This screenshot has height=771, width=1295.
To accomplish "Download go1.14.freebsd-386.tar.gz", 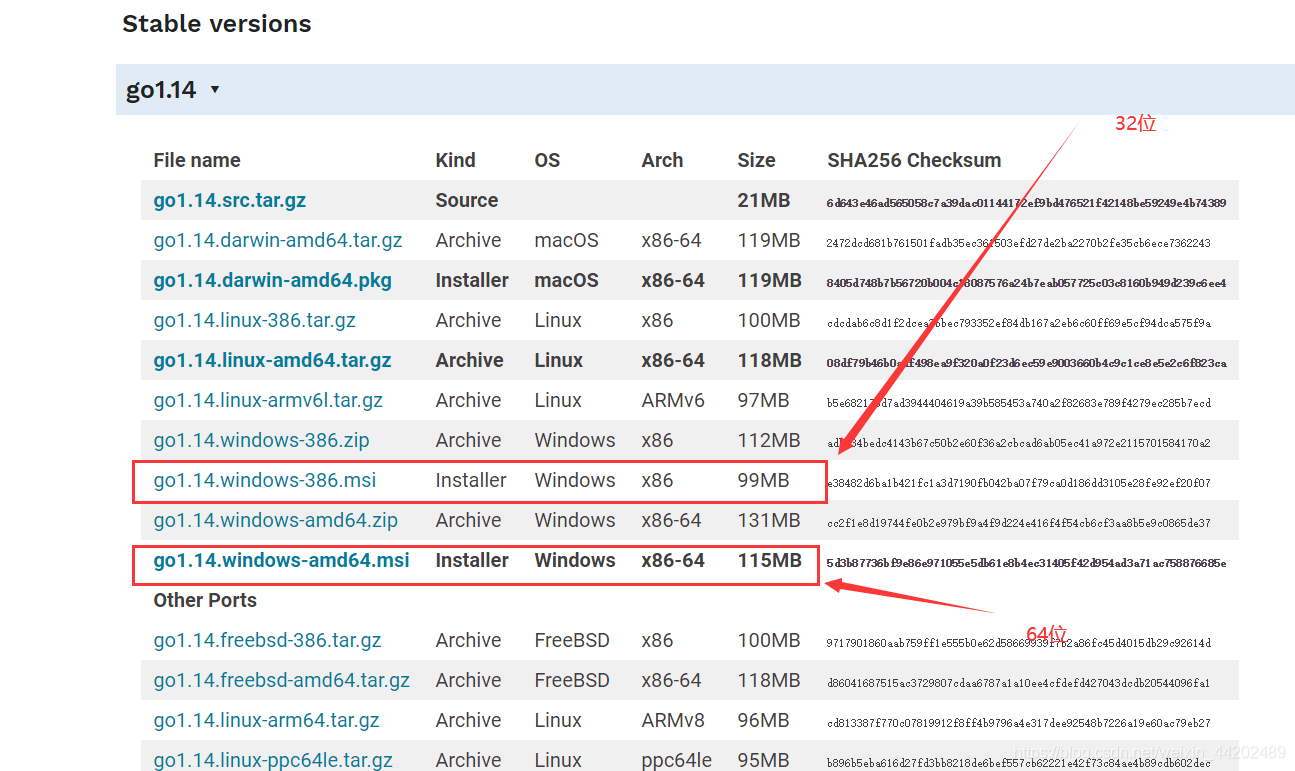I will tap(268, 640).
